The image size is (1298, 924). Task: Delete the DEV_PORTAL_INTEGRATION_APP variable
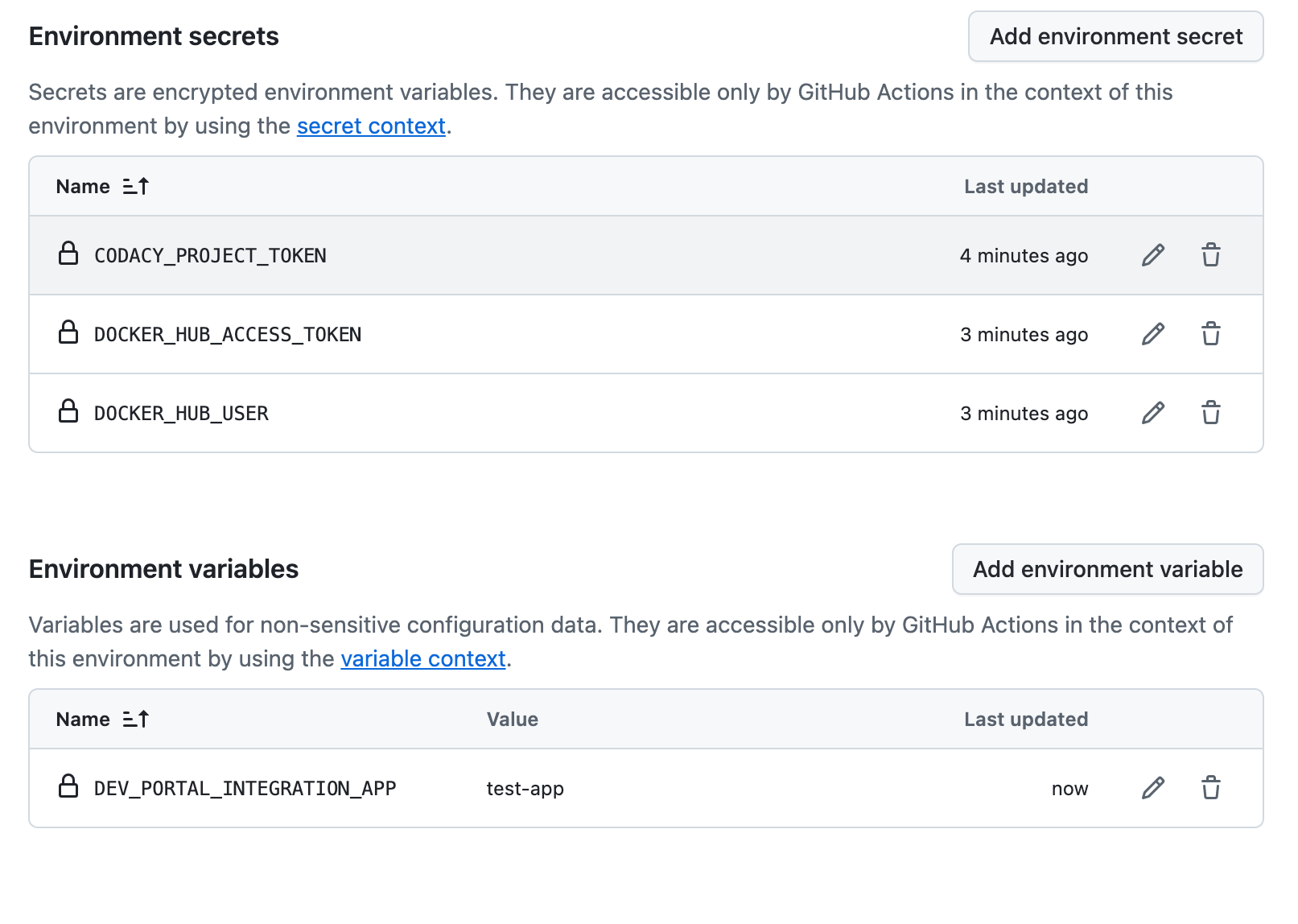pos(1210,788)
